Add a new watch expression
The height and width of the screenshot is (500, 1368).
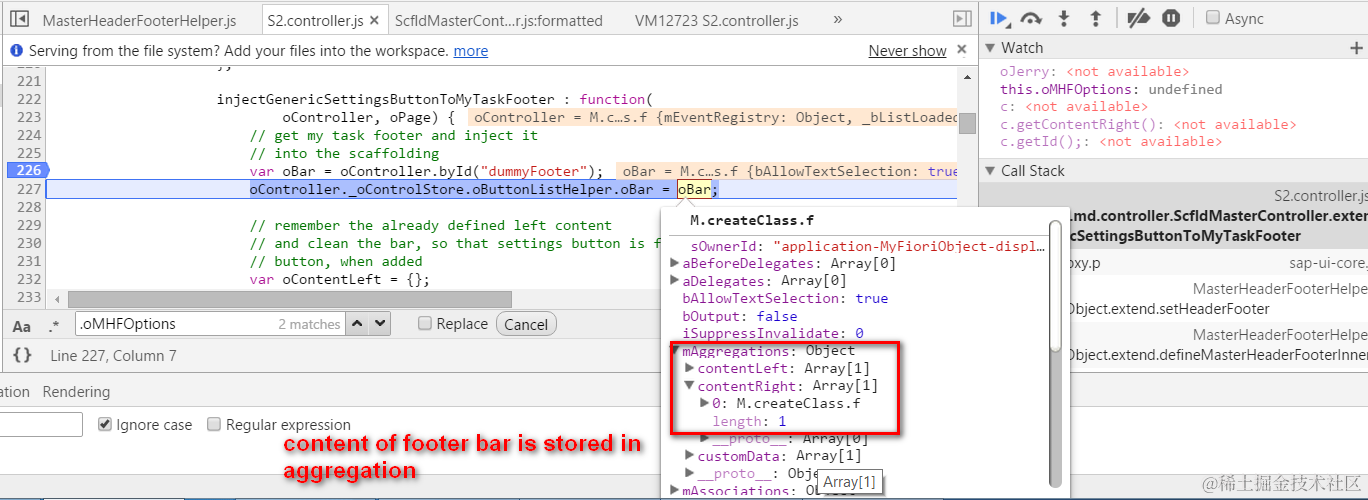coord(1356,48)
